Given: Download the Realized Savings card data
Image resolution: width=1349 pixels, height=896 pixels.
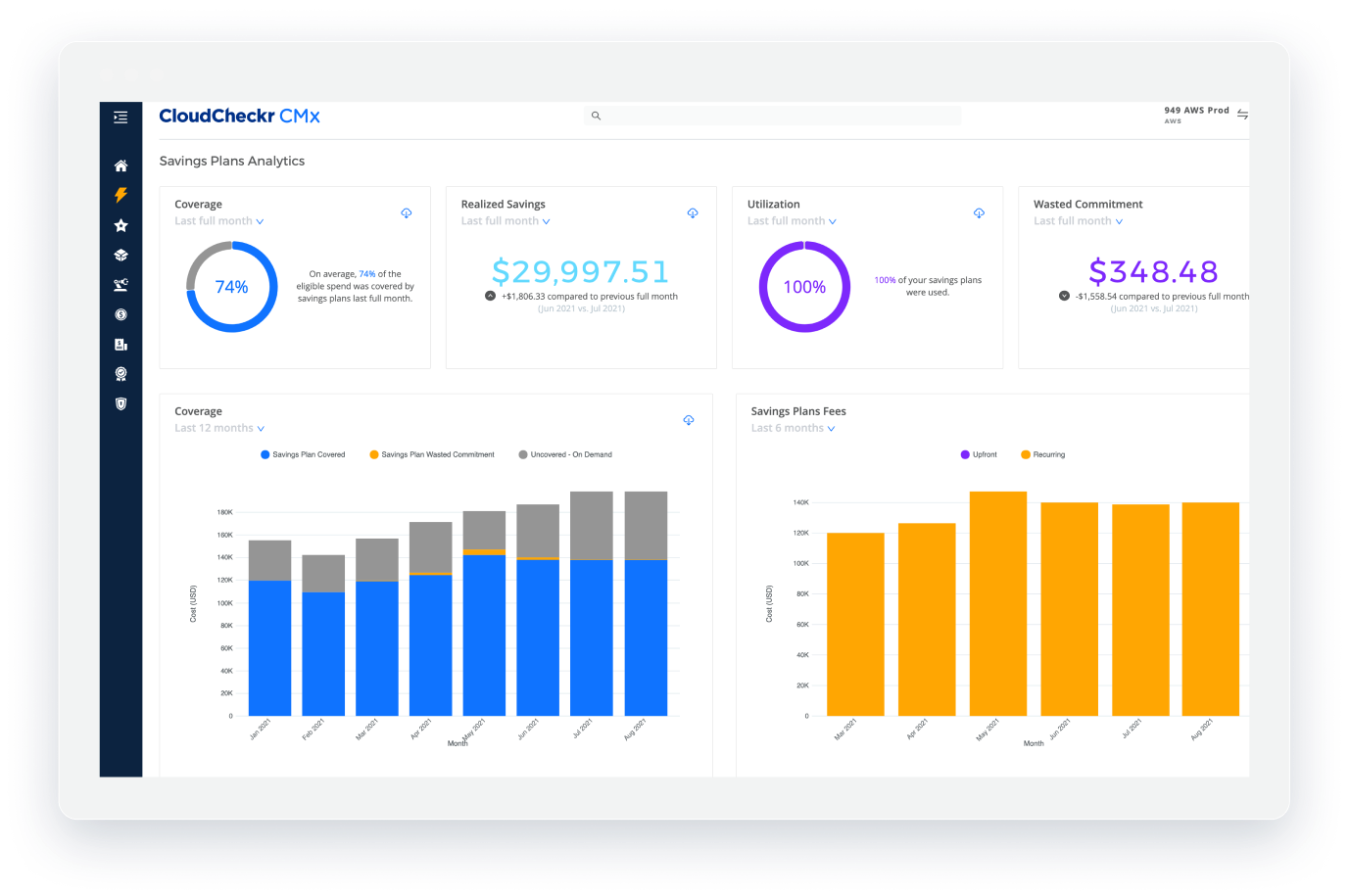Looking at the screenshot, I should pos(693,212).
